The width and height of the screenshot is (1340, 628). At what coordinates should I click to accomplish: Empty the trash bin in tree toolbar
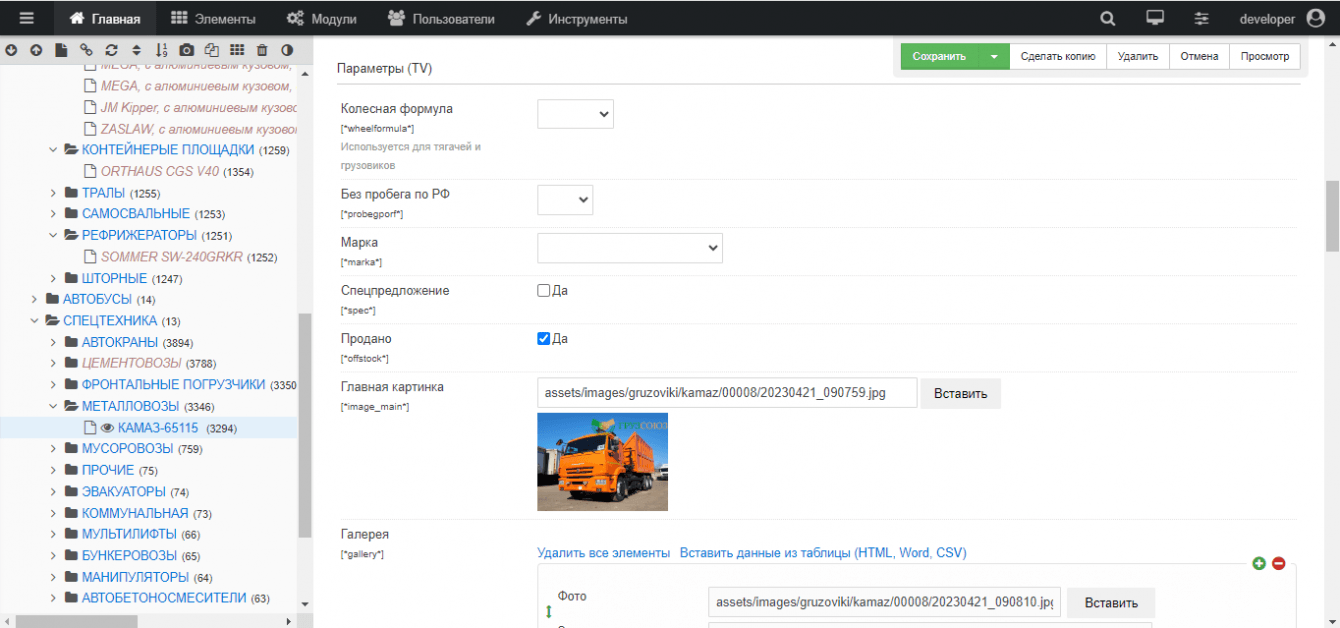pyautogui.click(x=262, y=49)
